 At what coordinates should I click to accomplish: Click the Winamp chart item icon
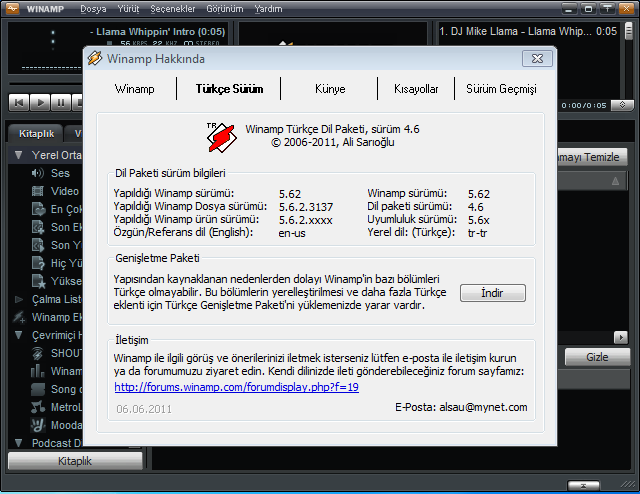click(x=38, y=371)
